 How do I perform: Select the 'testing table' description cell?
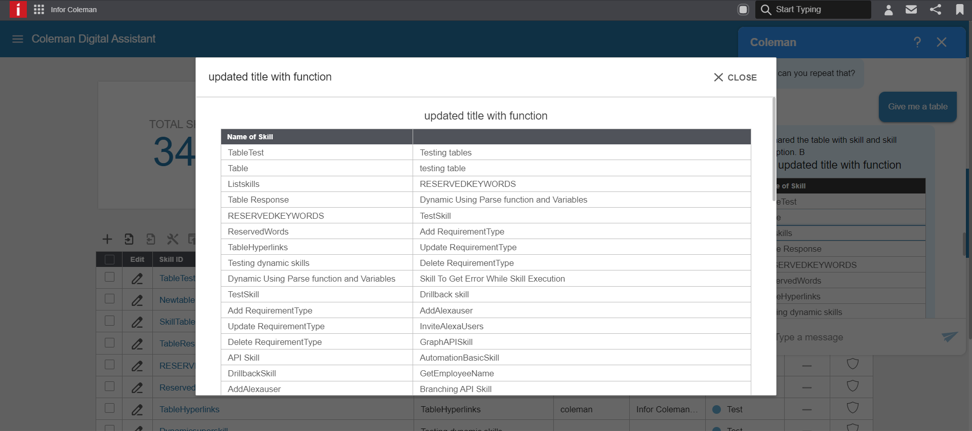[x=581, y=168]
